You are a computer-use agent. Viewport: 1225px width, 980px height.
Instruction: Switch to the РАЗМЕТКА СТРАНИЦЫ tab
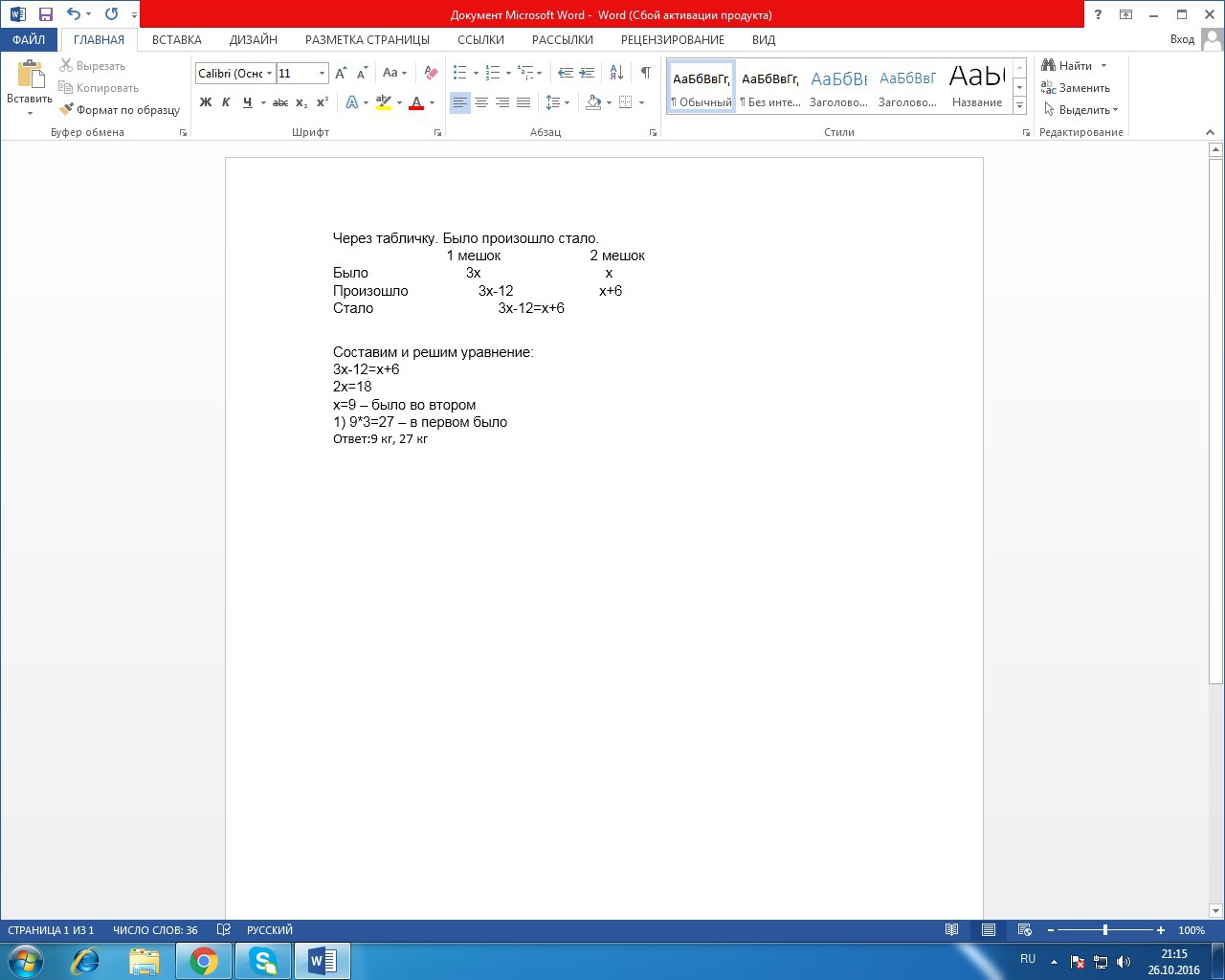coord(367,40)
